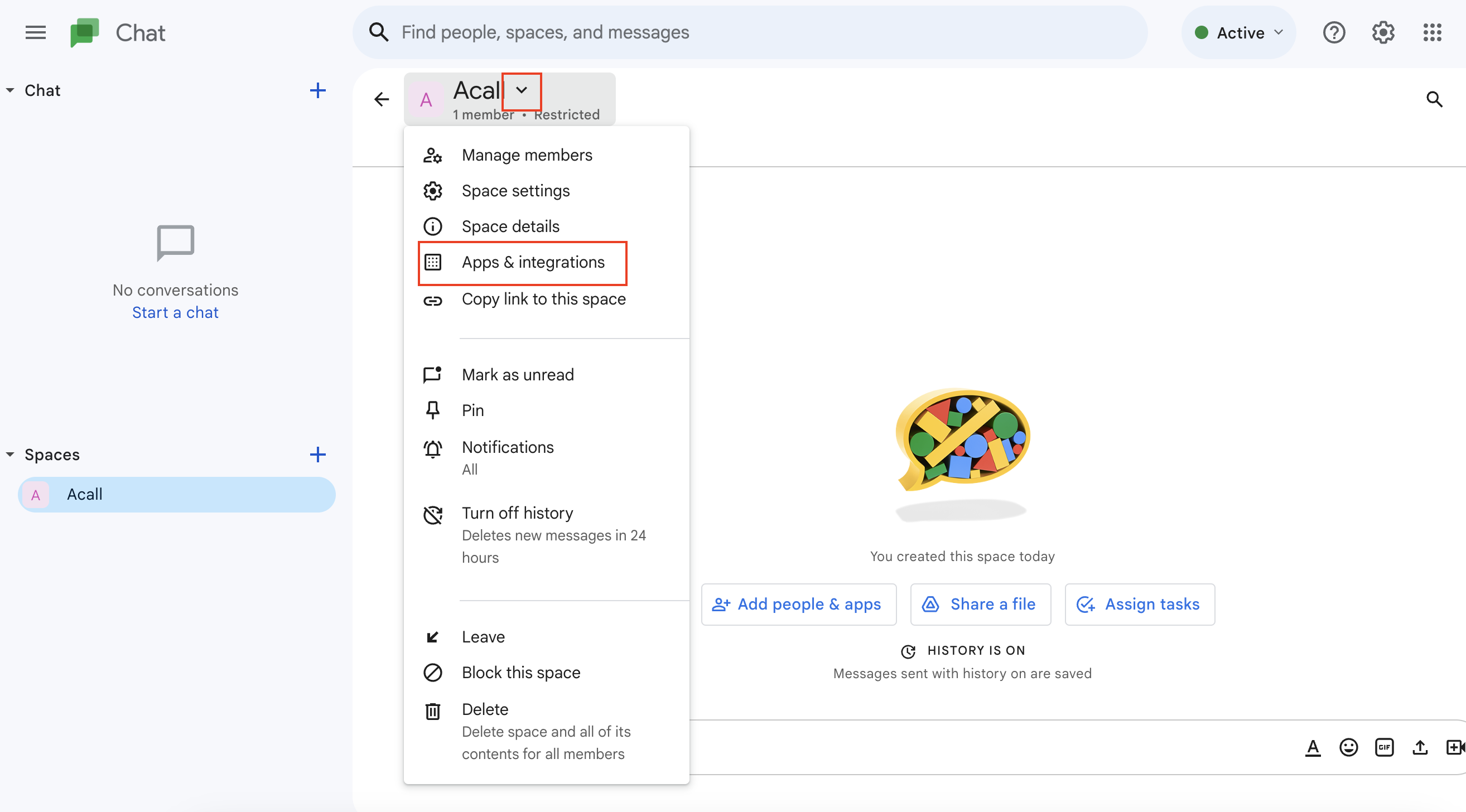The image size is (1466, 812).
Task: Click the emoji picker icon
Action: (1348, 747)
